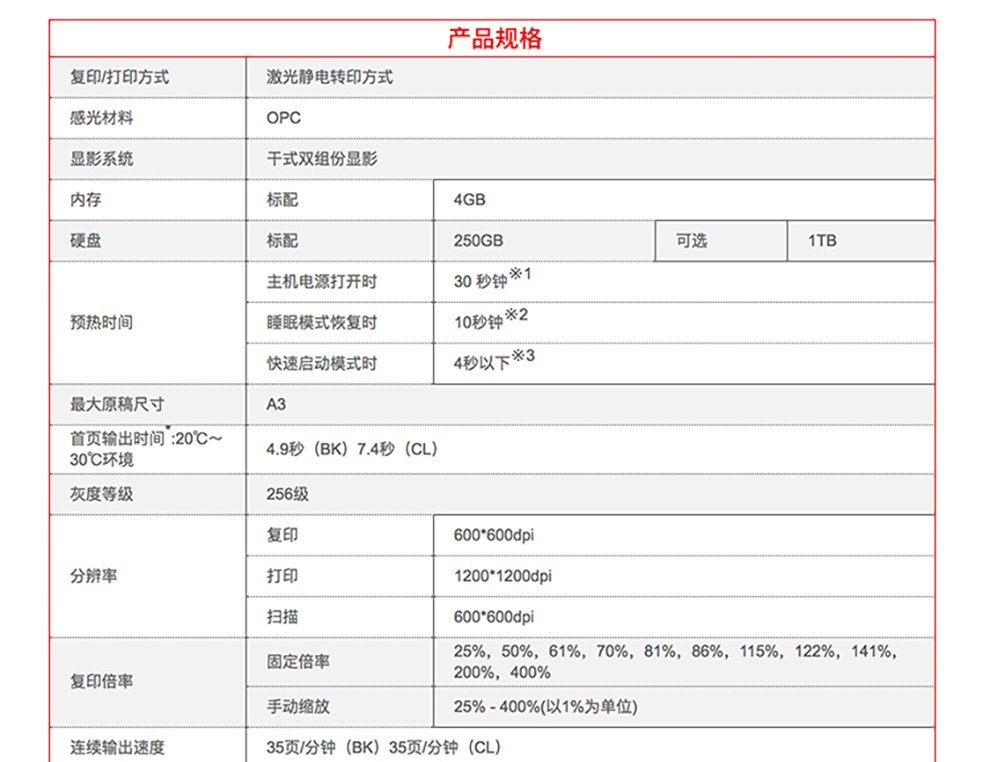The width and height of the screenshot is (990, 762).
Task: Click the 产品规格 table heading
Action: point(494,39)
